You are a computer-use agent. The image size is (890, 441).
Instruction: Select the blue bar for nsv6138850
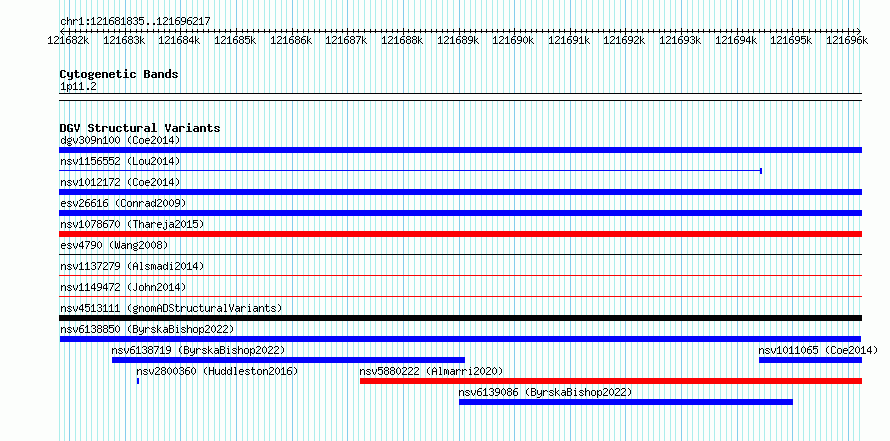click(460, 339)
